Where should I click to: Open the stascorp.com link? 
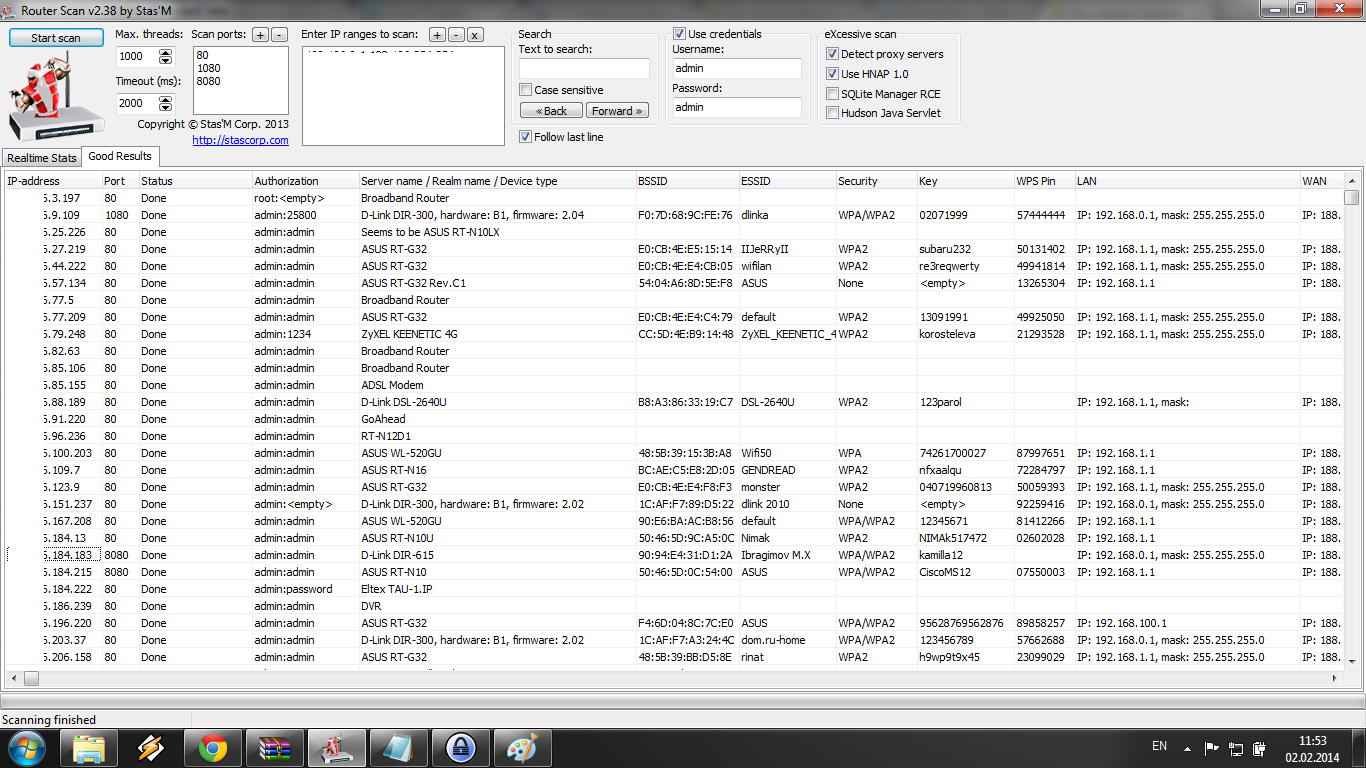point(240,140)
